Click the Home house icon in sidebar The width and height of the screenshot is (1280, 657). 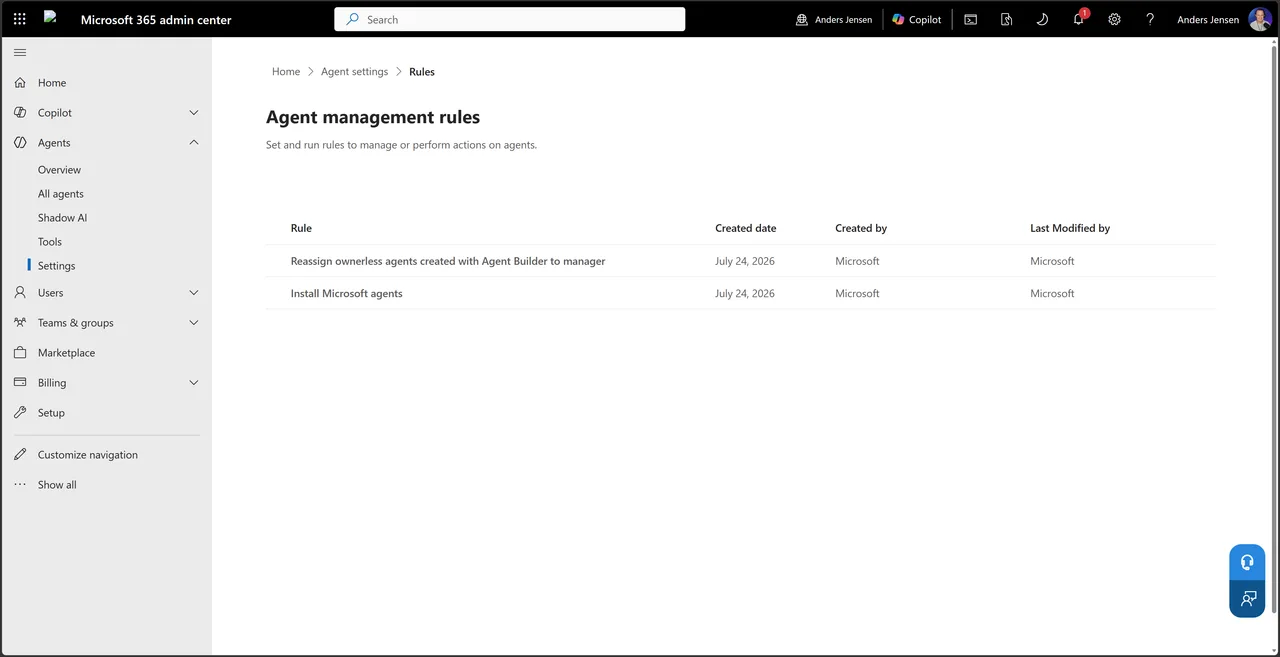(20, 83)
